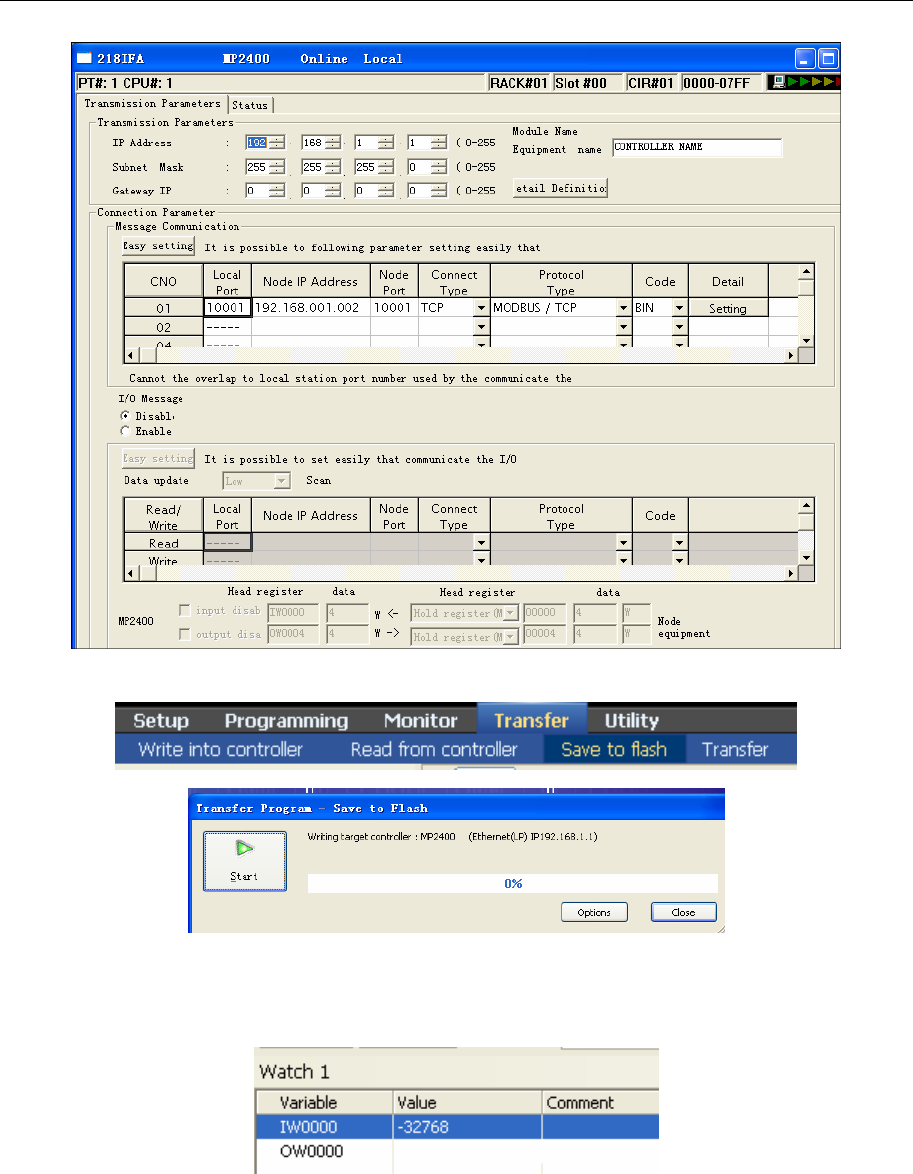Select the I/O Message Disable radio button
913x1174 pixels.
[125, 416]
